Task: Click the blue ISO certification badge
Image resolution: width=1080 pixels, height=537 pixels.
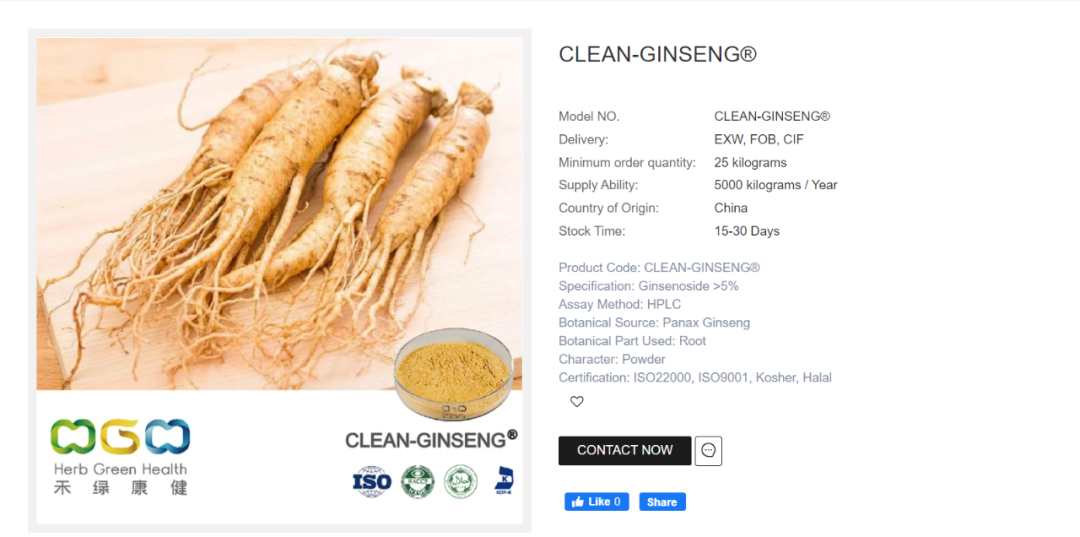Action: click(372, 481)
